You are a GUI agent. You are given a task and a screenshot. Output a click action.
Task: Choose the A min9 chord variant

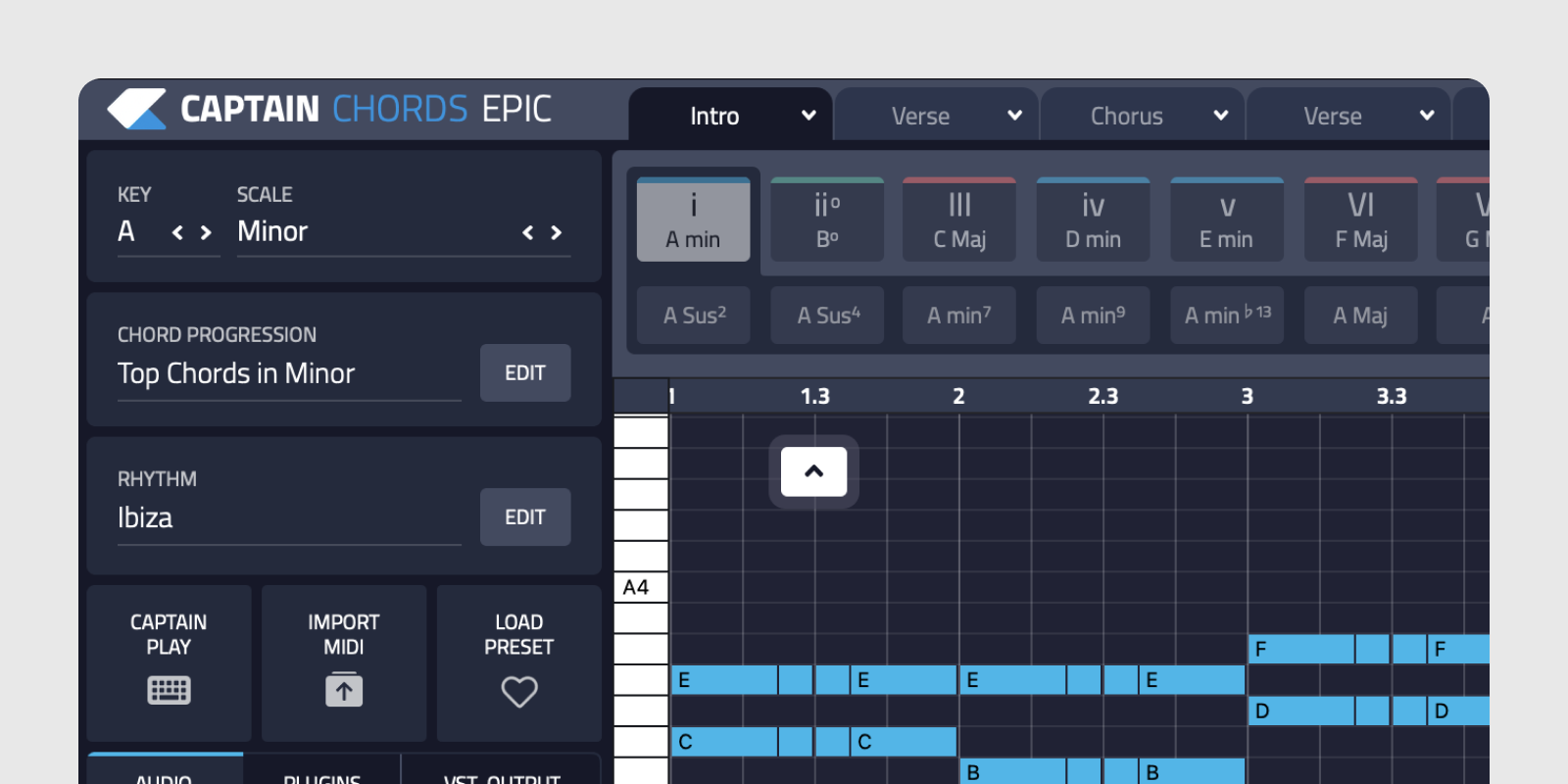1093,316
